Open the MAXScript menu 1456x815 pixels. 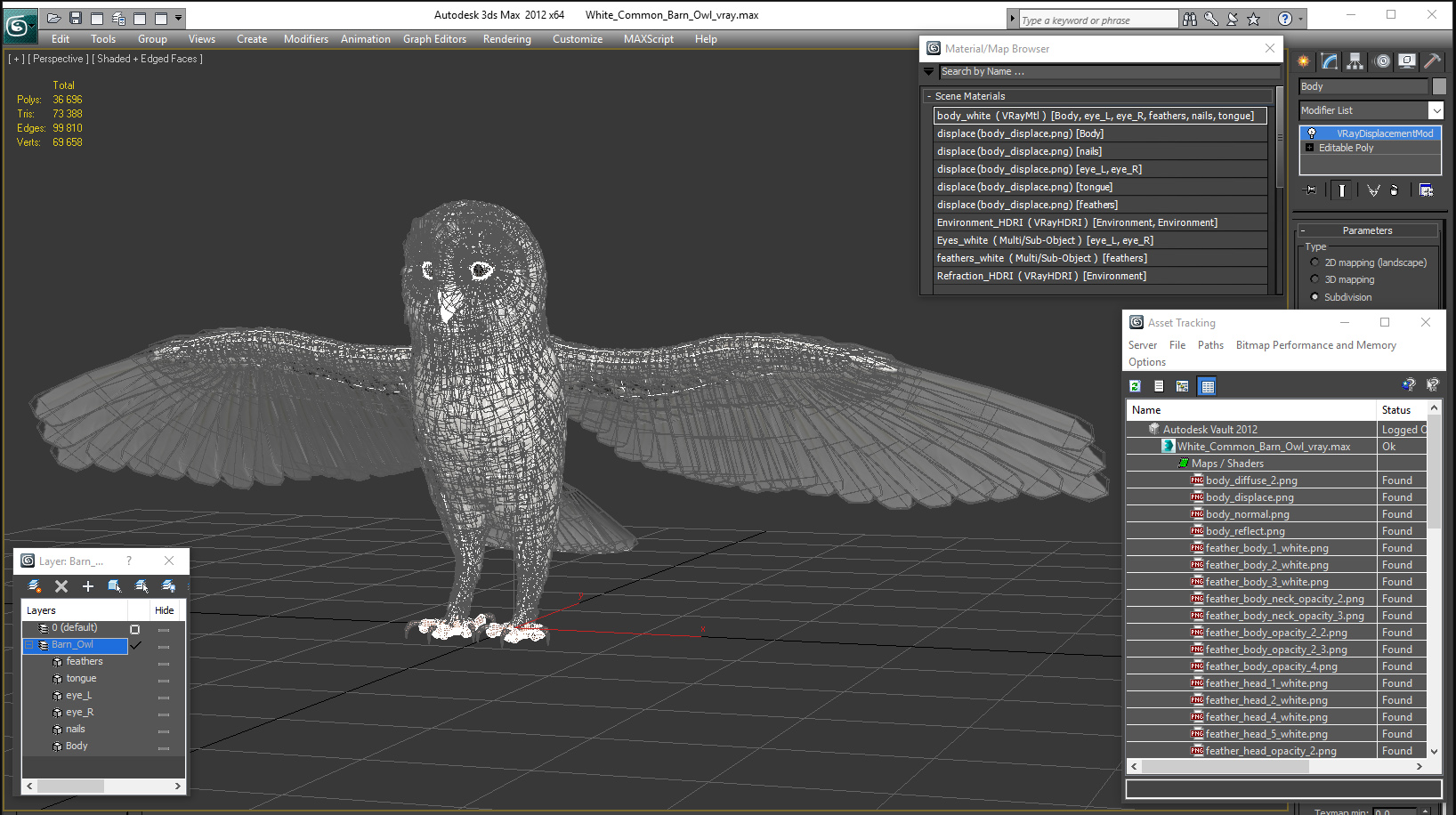(649, 39)
